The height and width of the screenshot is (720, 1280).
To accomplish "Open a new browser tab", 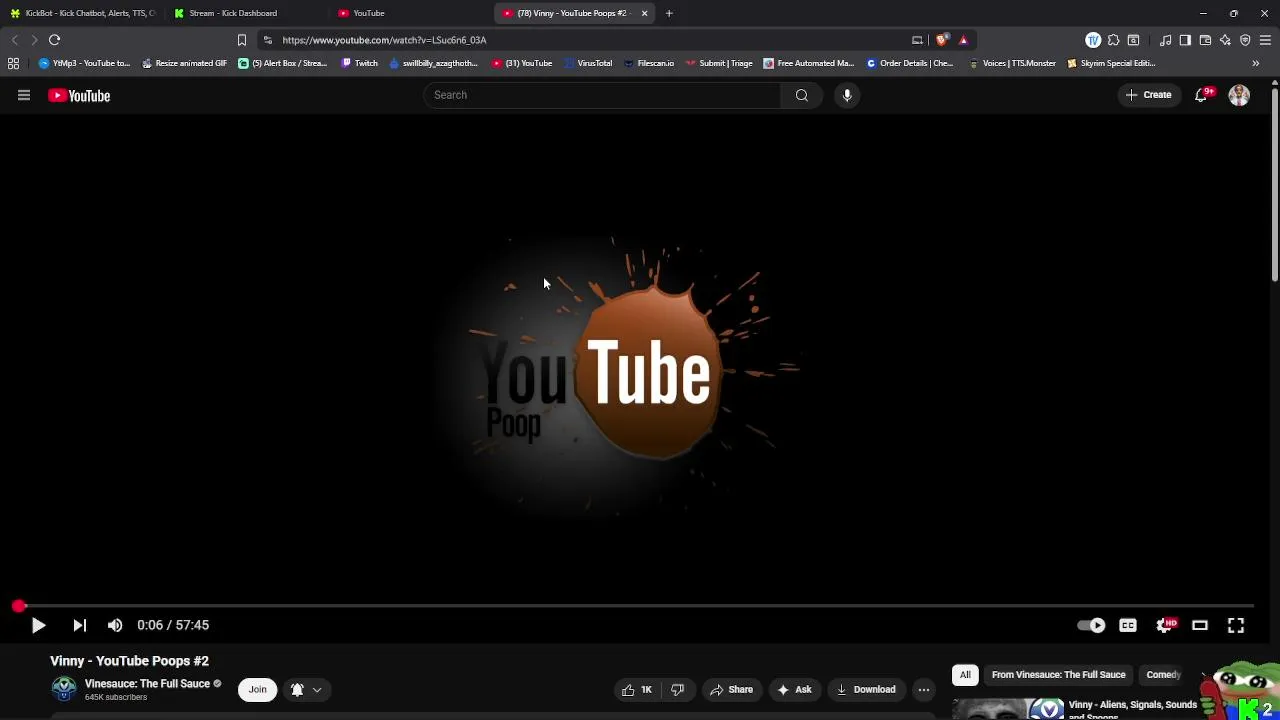I will tap(669, 13).
